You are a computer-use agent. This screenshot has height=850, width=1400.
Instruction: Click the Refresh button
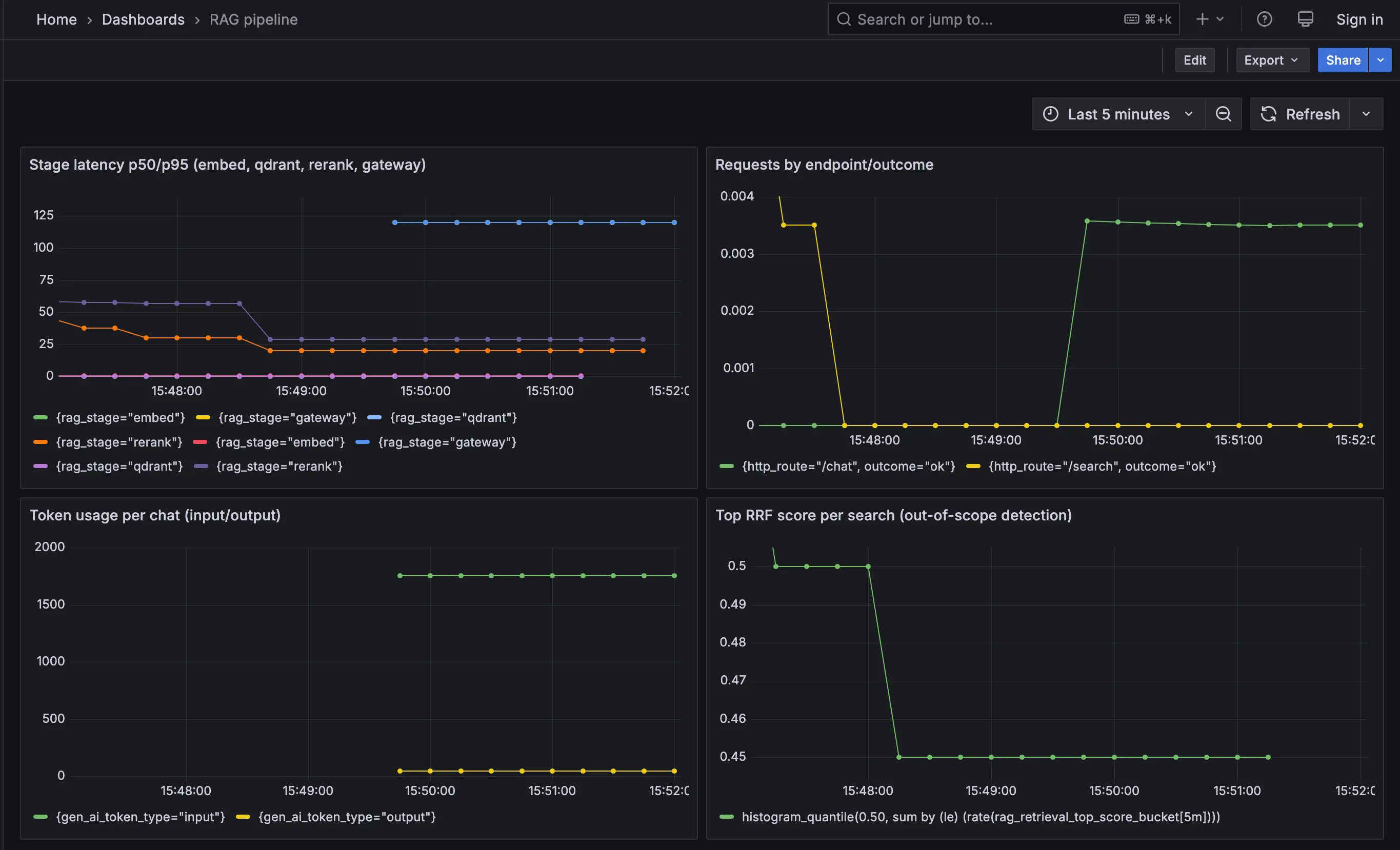1299,114
